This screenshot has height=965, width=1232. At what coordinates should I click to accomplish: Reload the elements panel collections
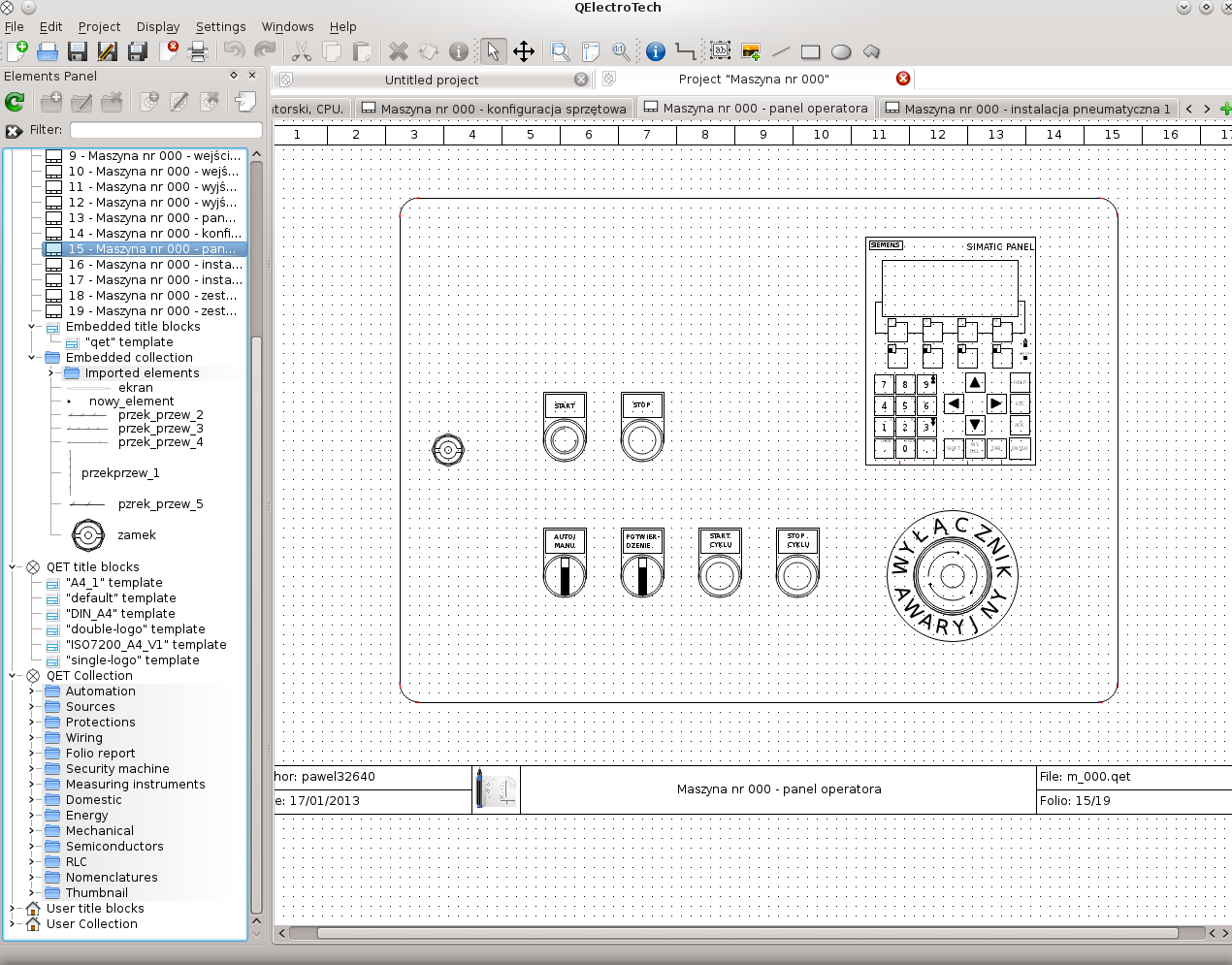coord(15,101)
